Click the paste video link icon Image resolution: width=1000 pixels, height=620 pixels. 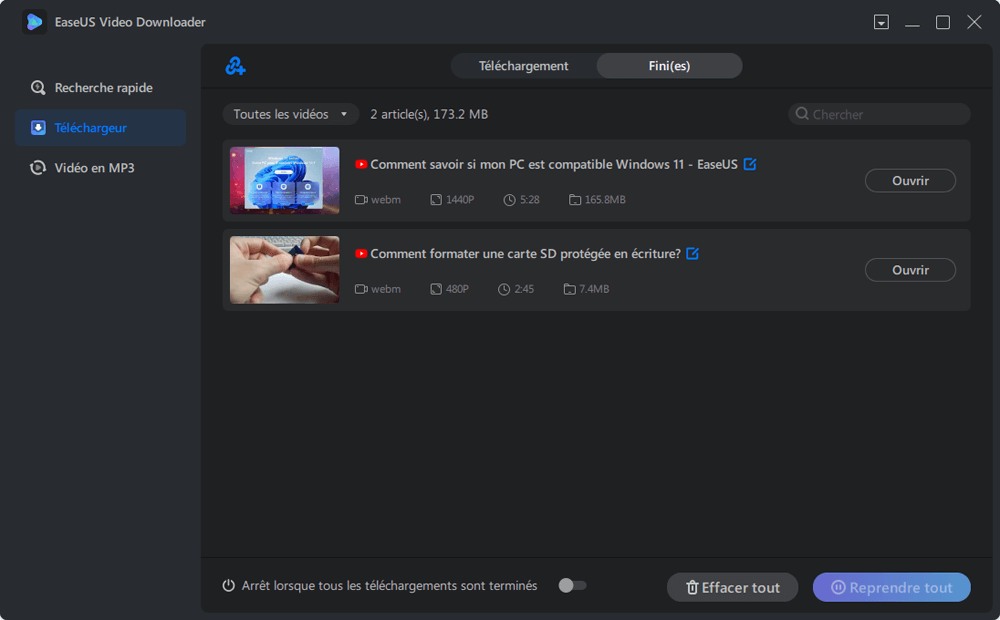click(234, 65)
